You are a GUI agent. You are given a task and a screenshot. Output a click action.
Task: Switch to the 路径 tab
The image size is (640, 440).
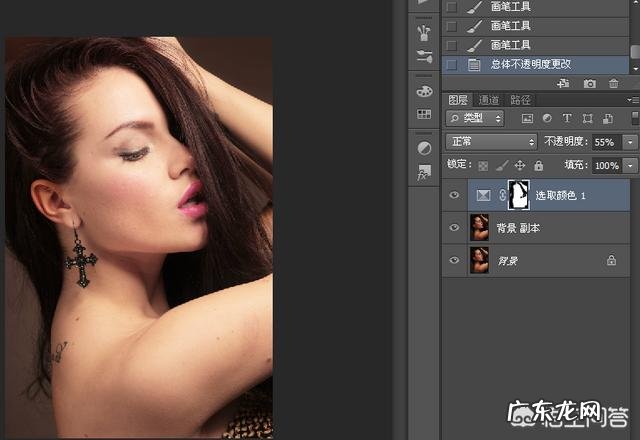[520, 100]
